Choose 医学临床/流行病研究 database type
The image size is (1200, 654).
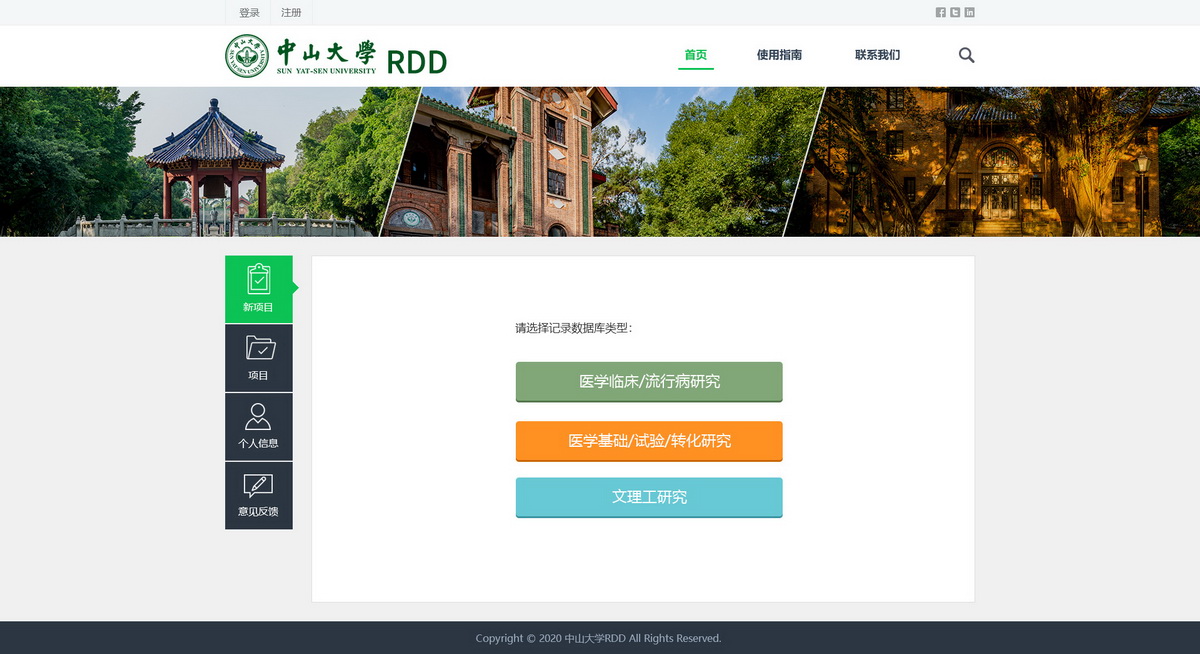click(x=649, y=382)
